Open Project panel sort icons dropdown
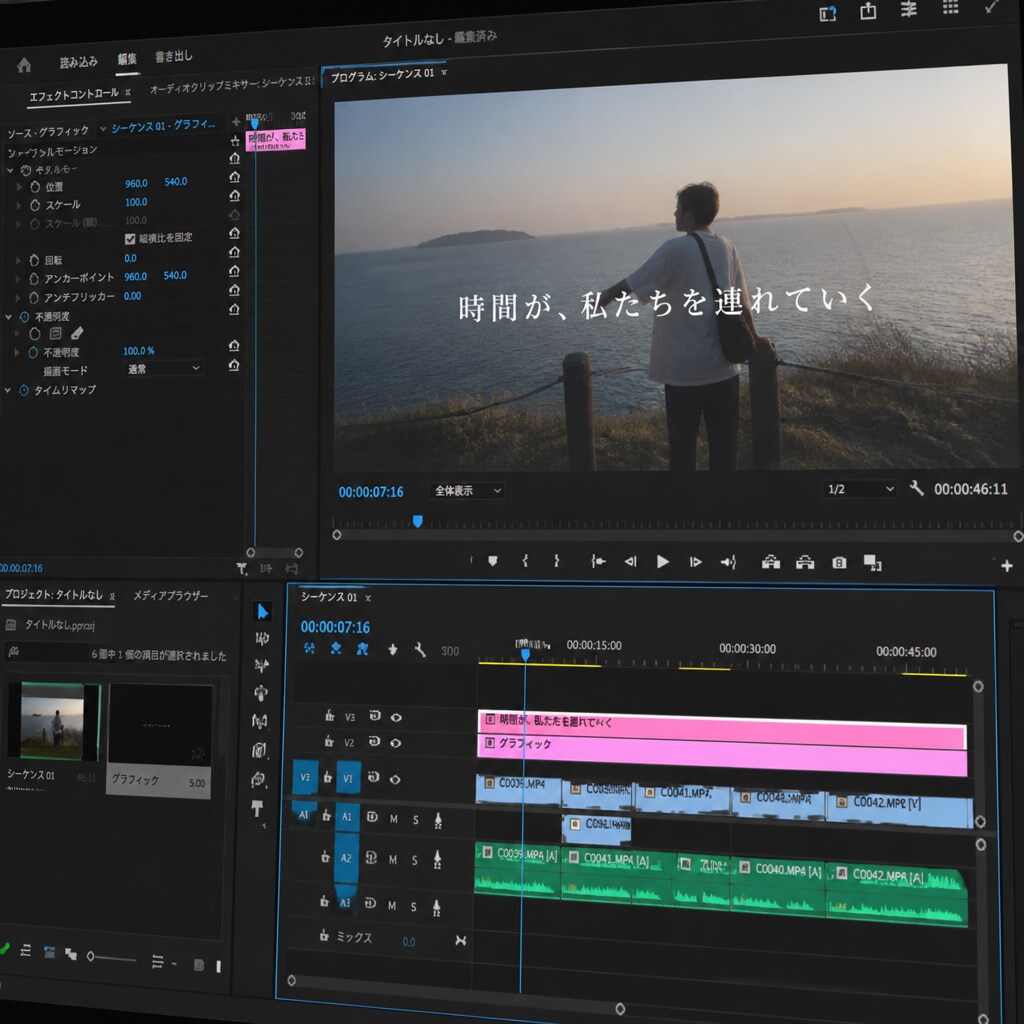This screenshot has width=1024, height=1024. 163,962
